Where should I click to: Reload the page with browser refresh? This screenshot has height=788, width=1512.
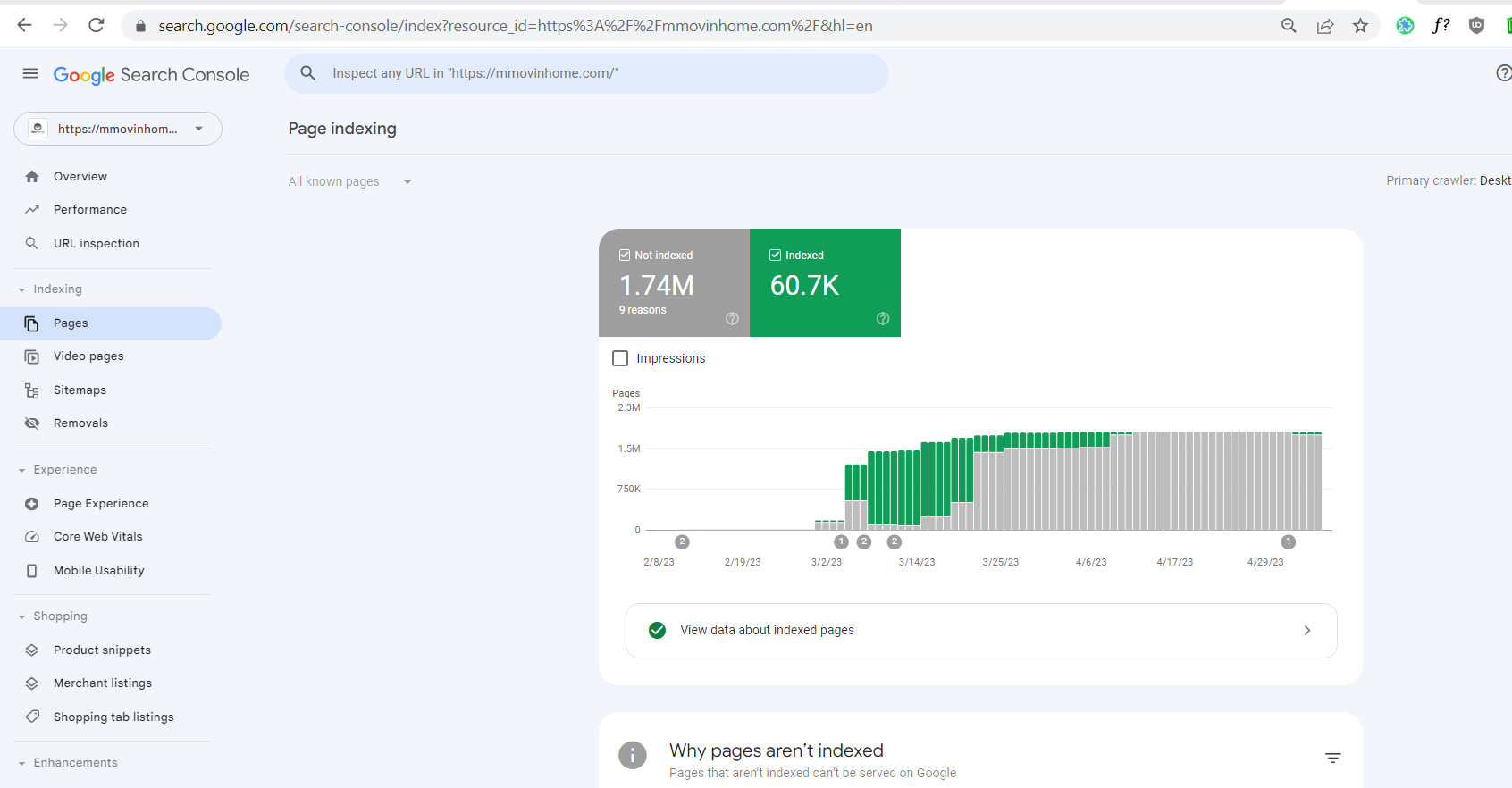pyautogui.click(x=97, y=26)
